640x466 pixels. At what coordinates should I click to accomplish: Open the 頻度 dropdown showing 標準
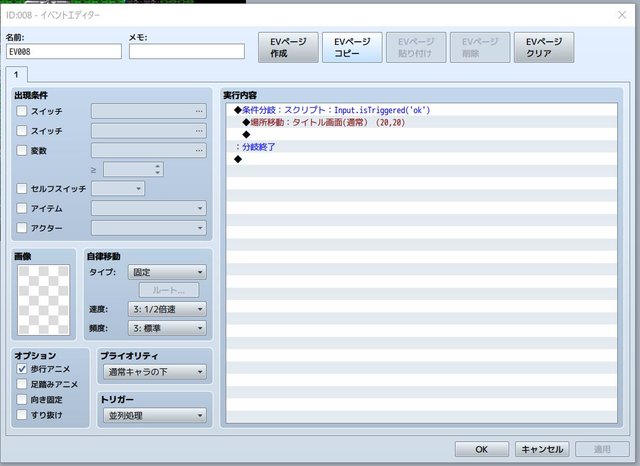pos(167,328)
